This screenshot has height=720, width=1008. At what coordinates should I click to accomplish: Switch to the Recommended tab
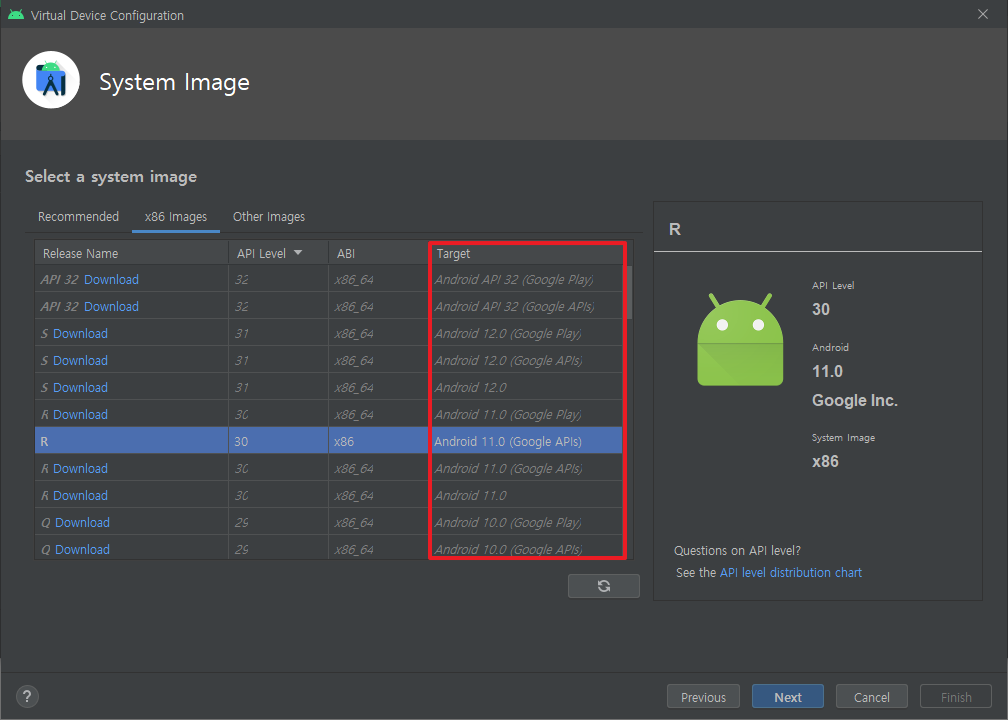tap(78, 217)
